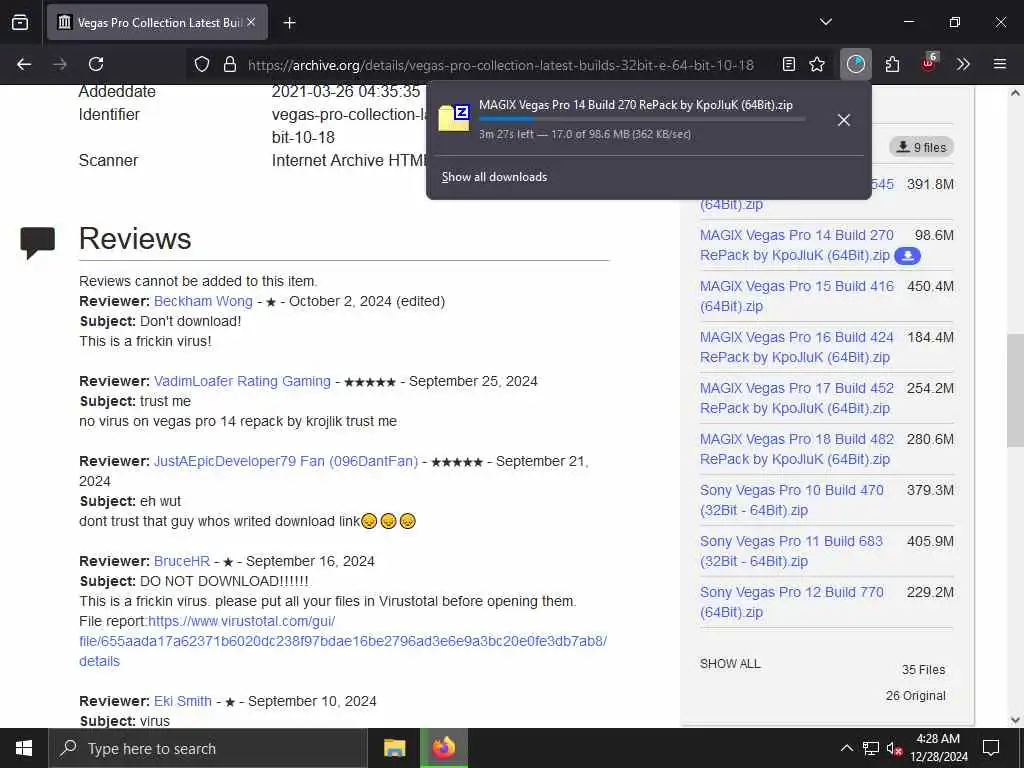1024x768 pixels.
Task: Open the 9 files download button
Action: coord(921,147)
